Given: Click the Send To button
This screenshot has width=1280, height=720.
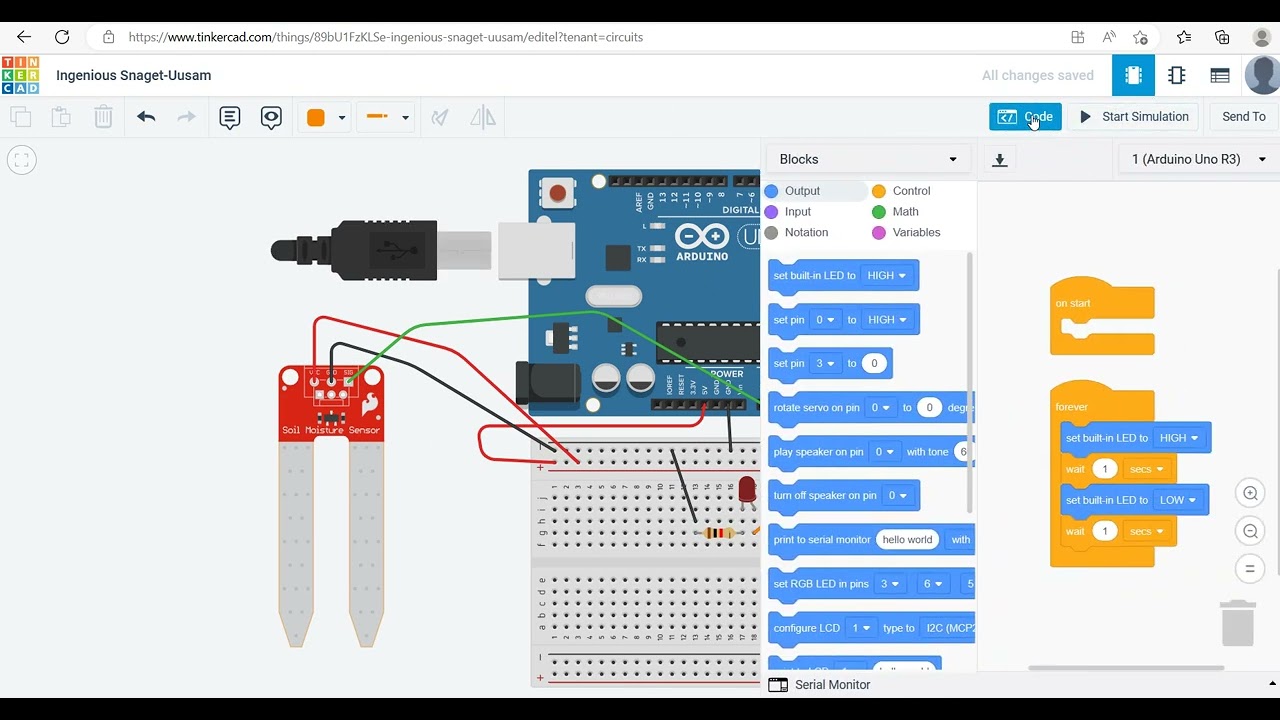Looking at the screenshot, I should [1244, 117].
